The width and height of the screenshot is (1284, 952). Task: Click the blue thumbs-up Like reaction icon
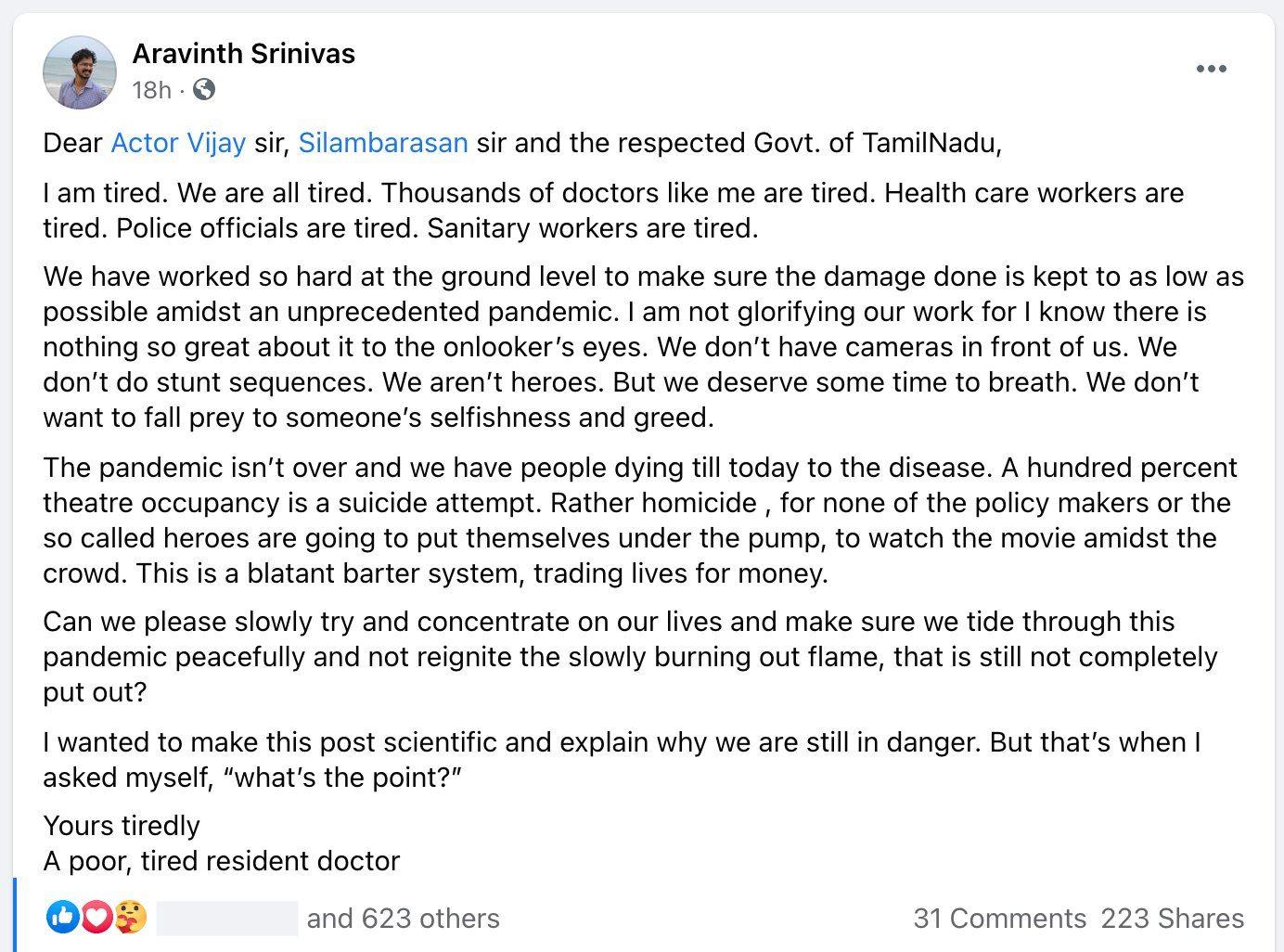pos(63,918)
